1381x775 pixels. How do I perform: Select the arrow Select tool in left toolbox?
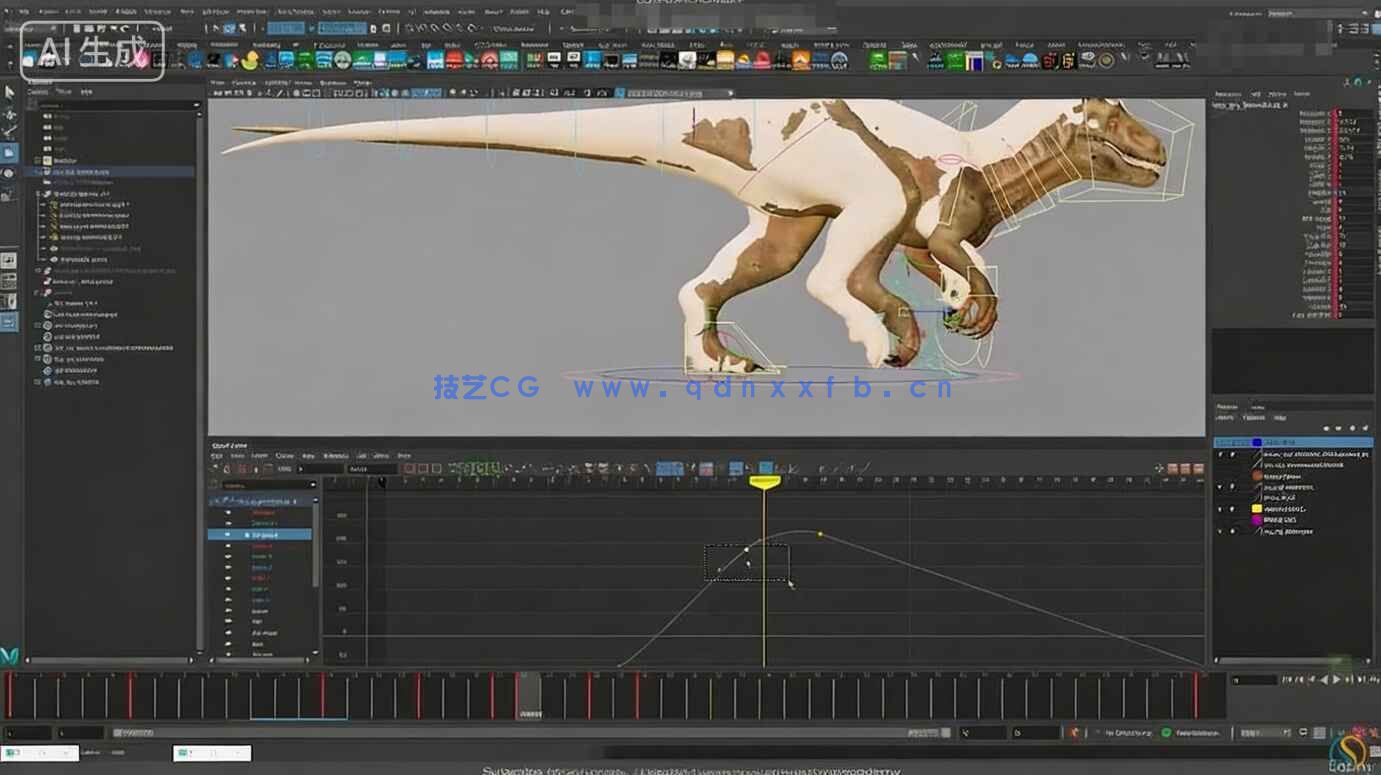tap(10, 92)
